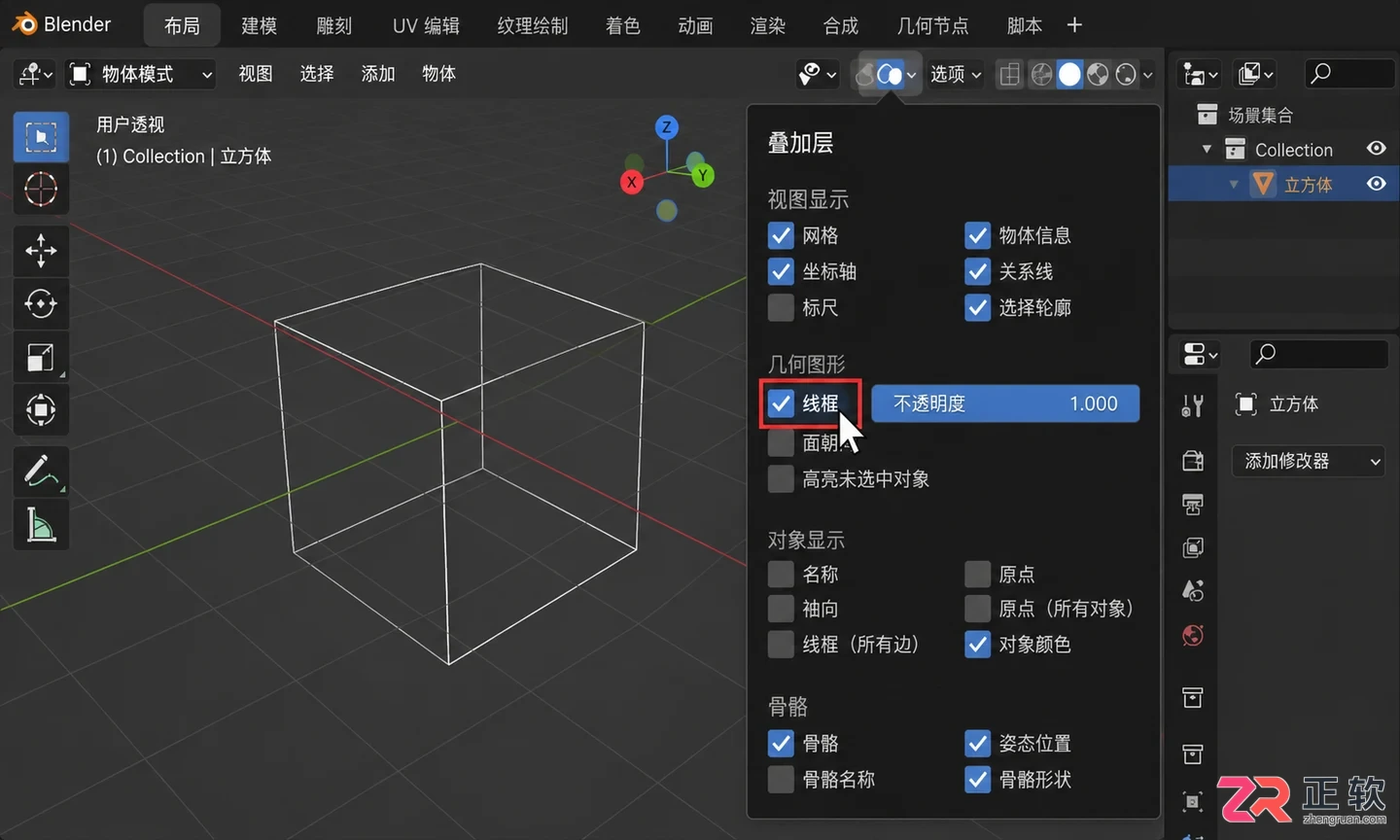Open the View Layer properties tab
Viewport: 1400px width, 840px height.
click(1193, 547)
